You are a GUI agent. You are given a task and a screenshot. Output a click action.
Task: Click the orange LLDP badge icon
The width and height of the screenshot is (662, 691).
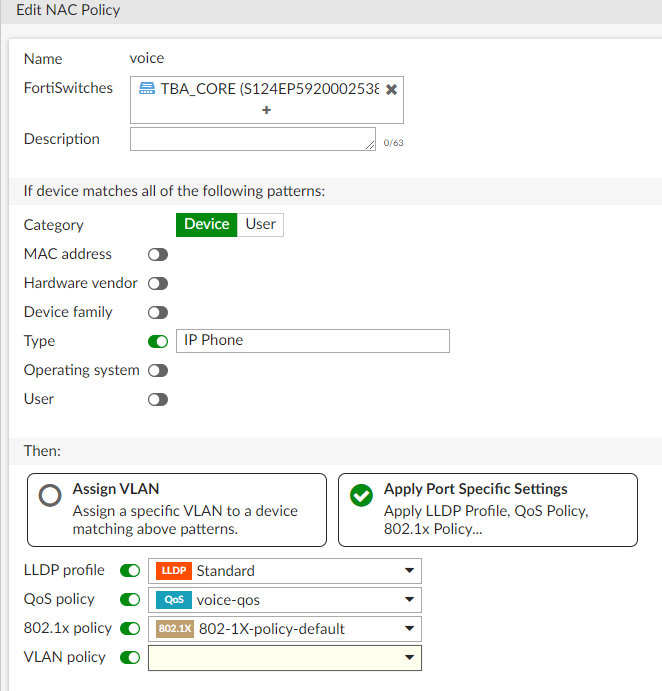click(x=172, y=571)
